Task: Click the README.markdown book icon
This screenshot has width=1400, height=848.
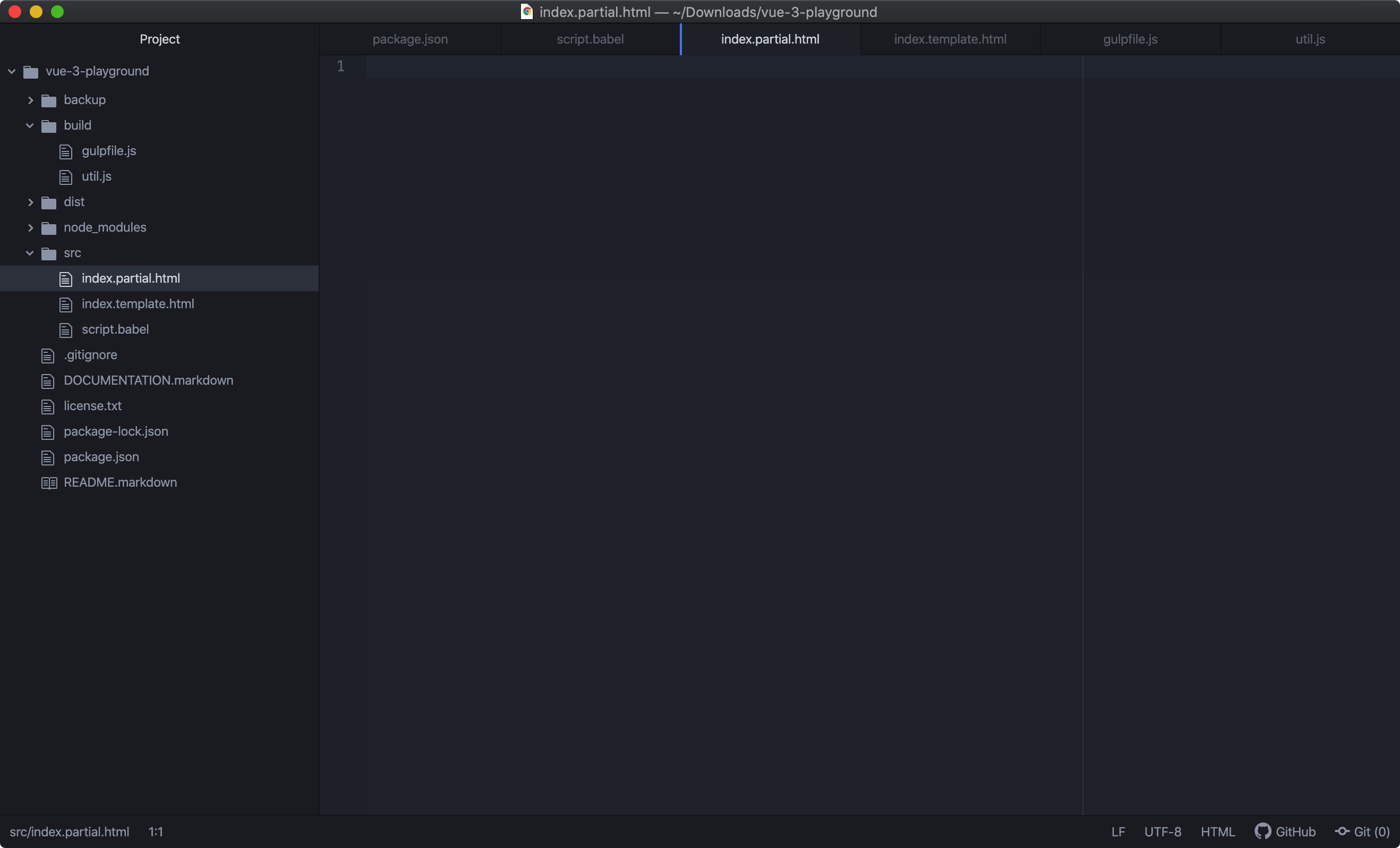Action: coord(49,482)
